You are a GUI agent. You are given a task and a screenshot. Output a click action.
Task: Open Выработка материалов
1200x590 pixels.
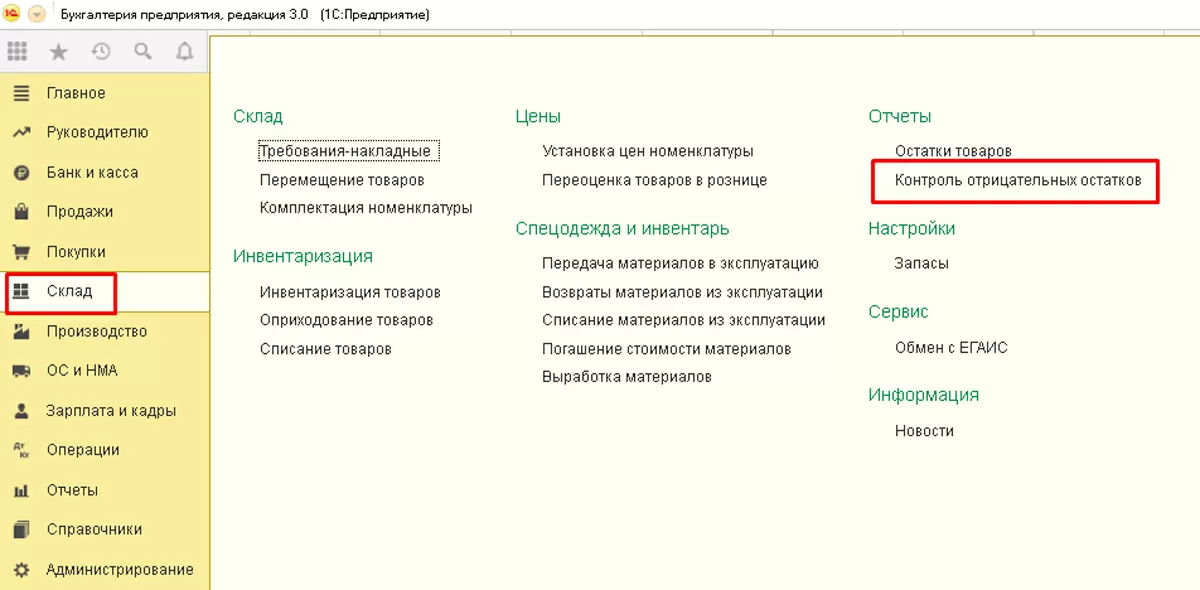(627, 377)
